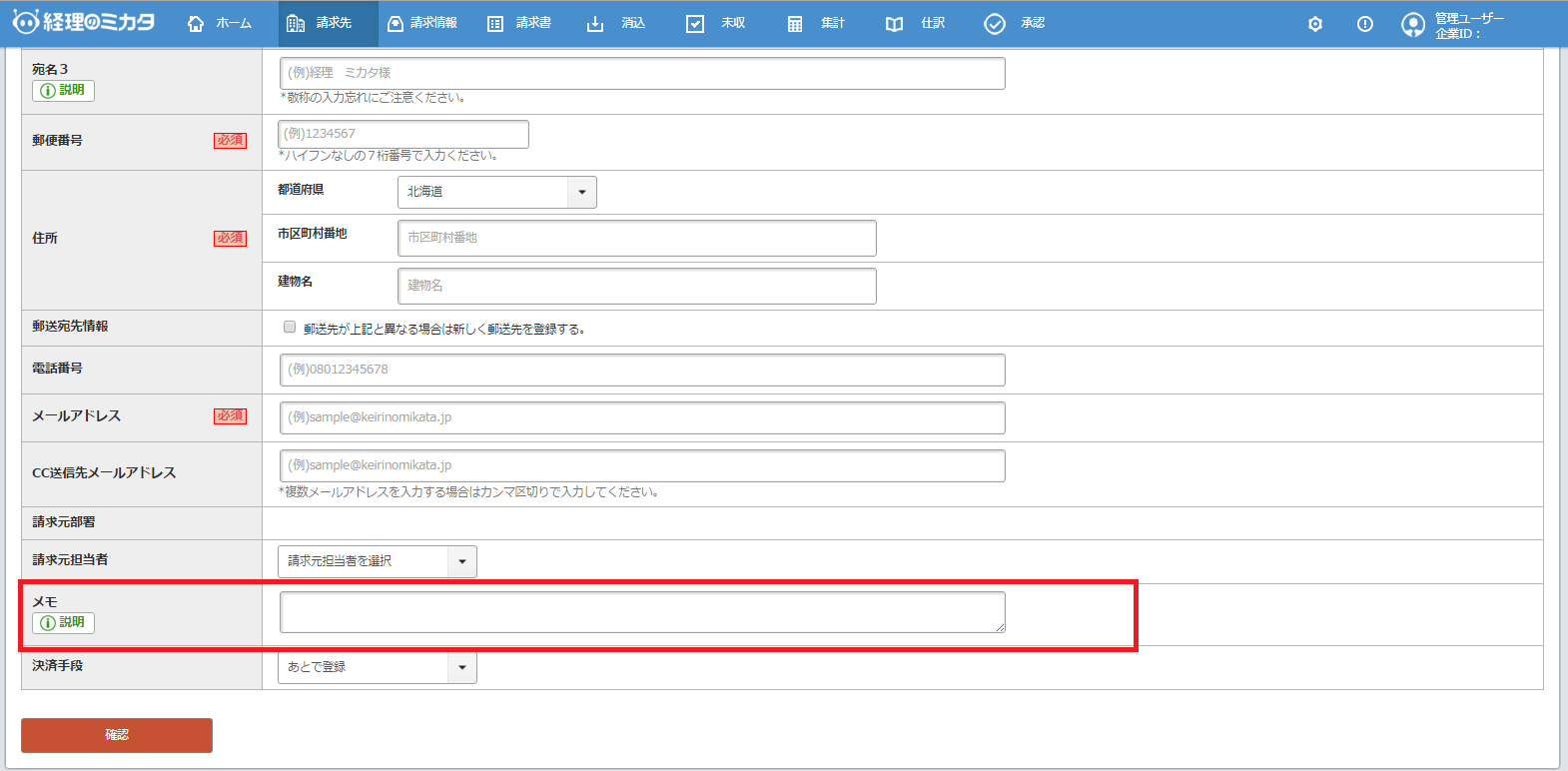The height and width of the screenshot is (771, 1568).
Task: Click the alert notification icon in header
Action: (1365, 24)
